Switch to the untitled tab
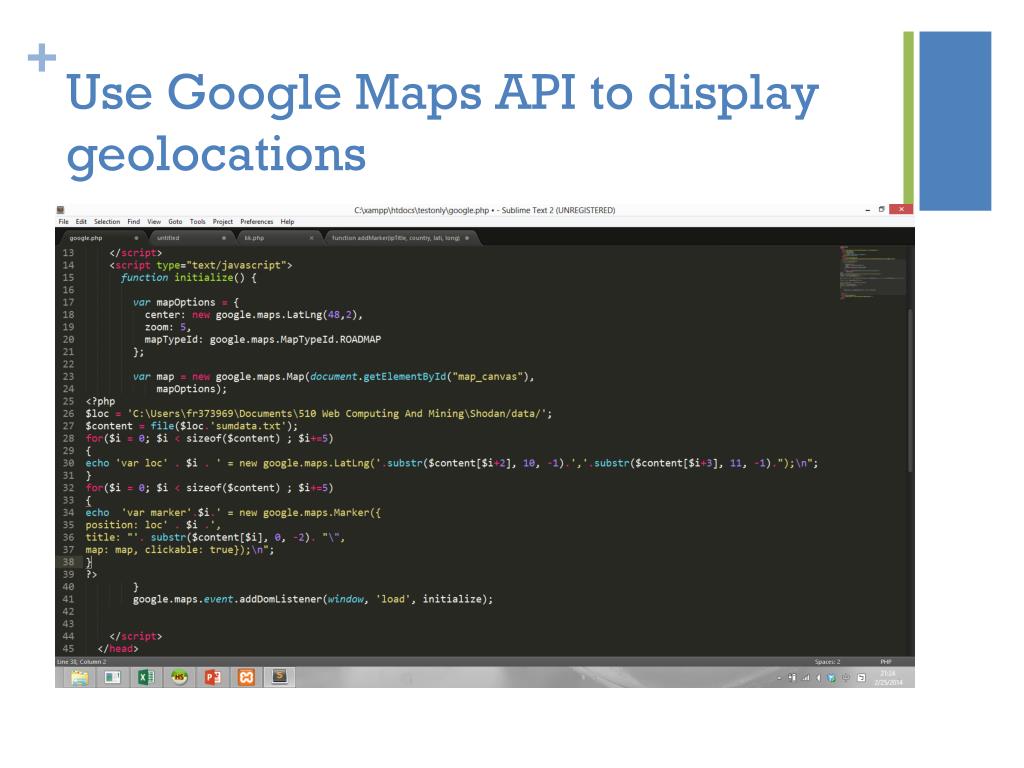 tap(191, 238)
